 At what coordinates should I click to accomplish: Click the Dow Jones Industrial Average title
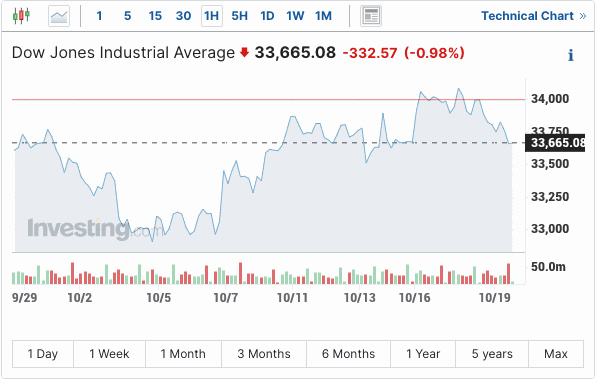coord(123,53)
